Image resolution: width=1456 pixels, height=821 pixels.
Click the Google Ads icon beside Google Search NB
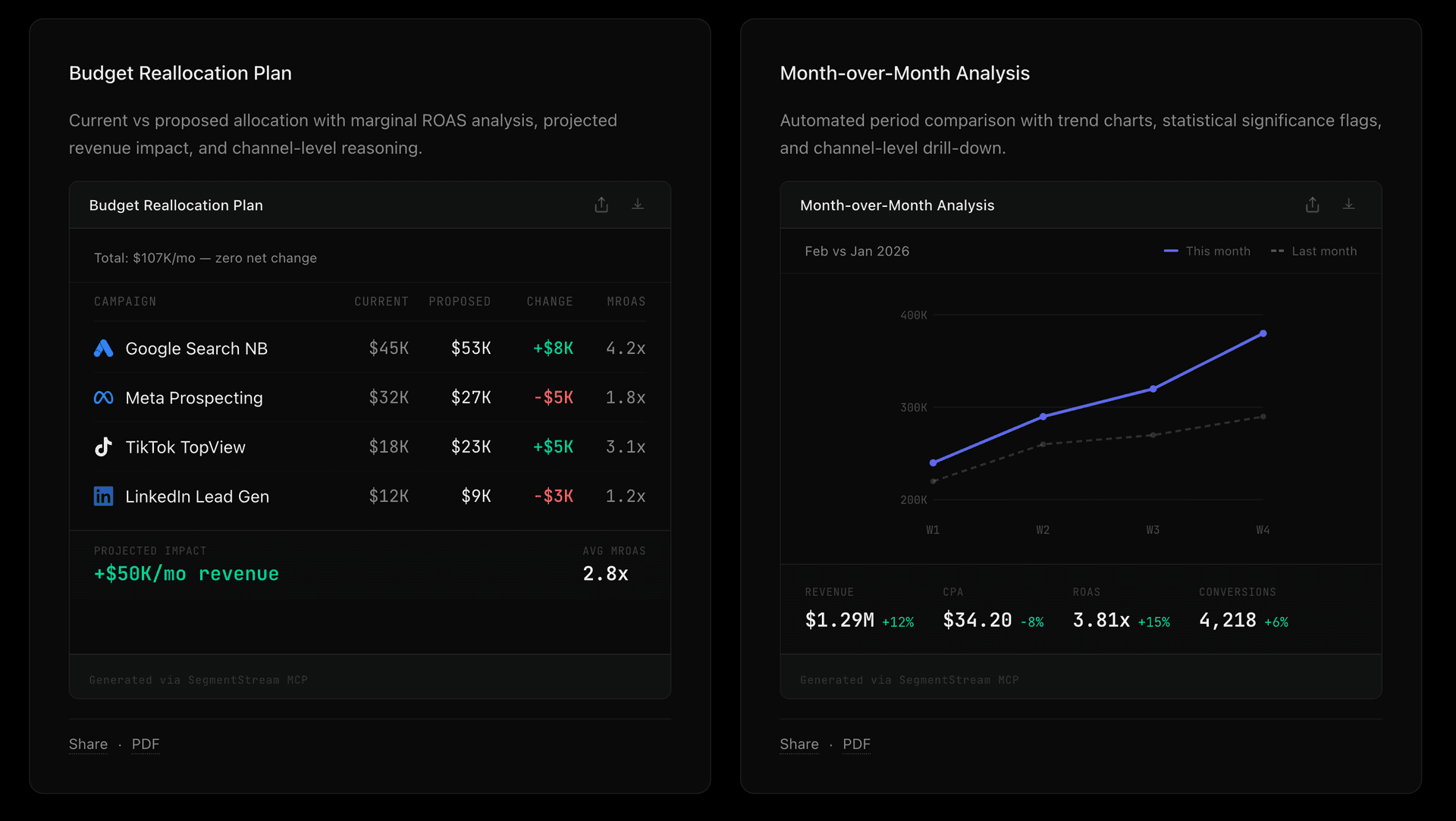[x=103, y=349]
